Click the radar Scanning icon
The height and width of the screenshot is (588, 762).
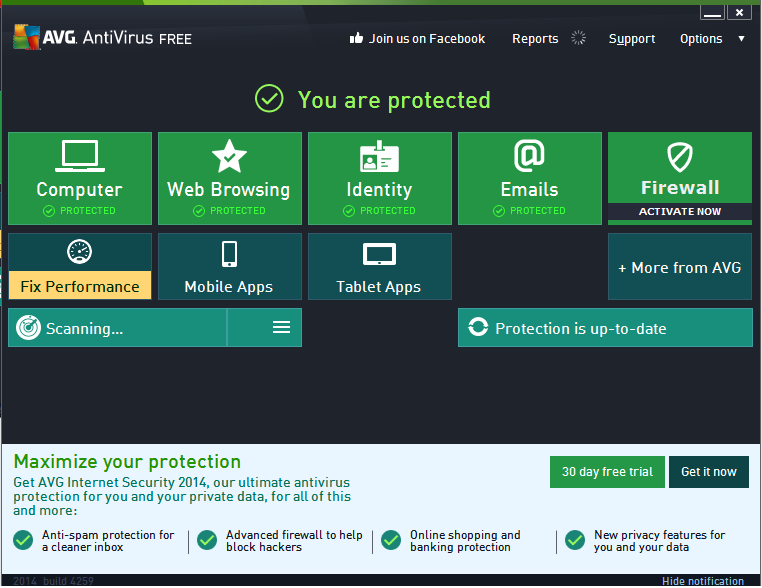pyautogui.click(x=28, y=328)
